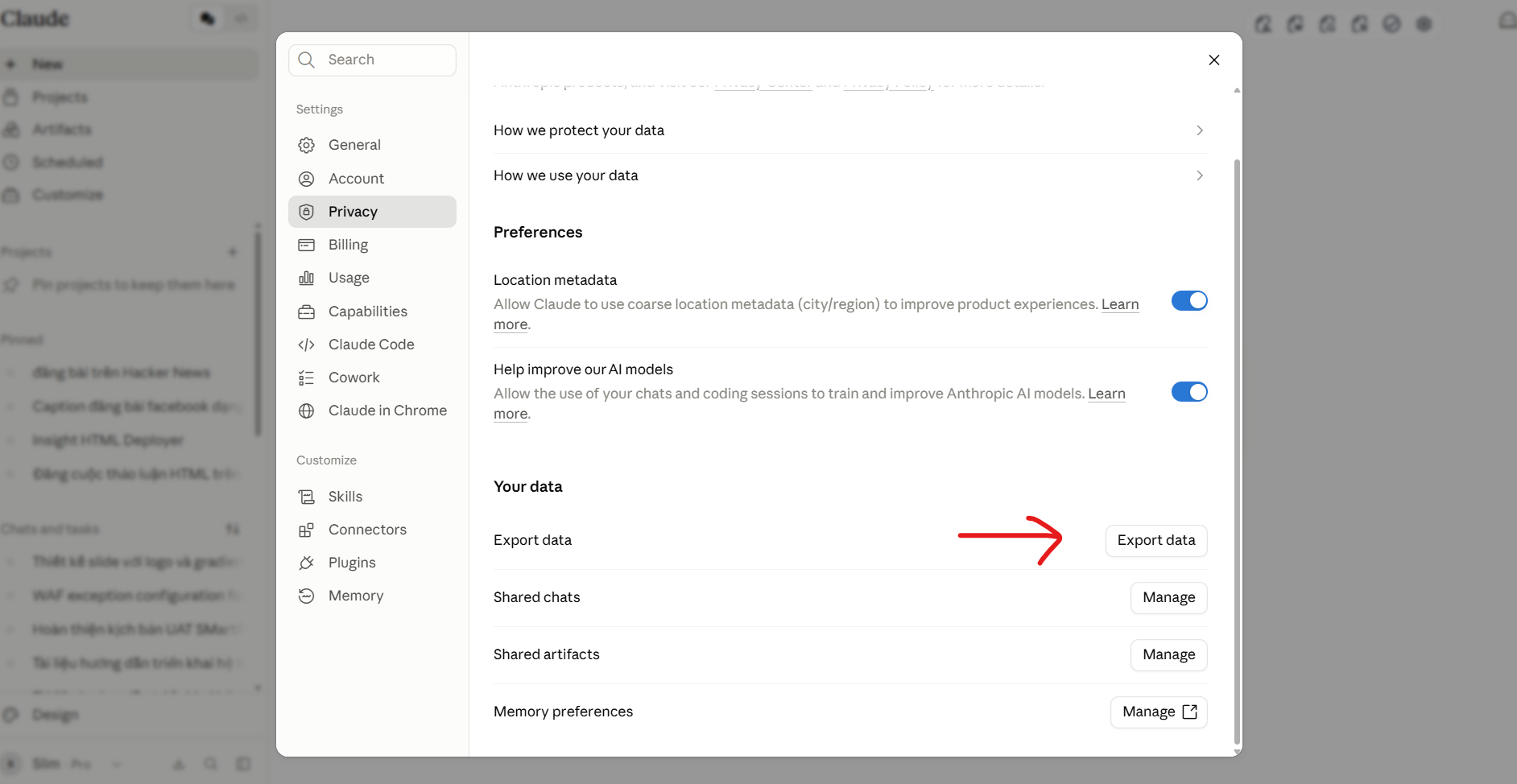Add a project with the plus icon
The image size is (1517, 784).
pyautogui.click(x=233, y=252)
